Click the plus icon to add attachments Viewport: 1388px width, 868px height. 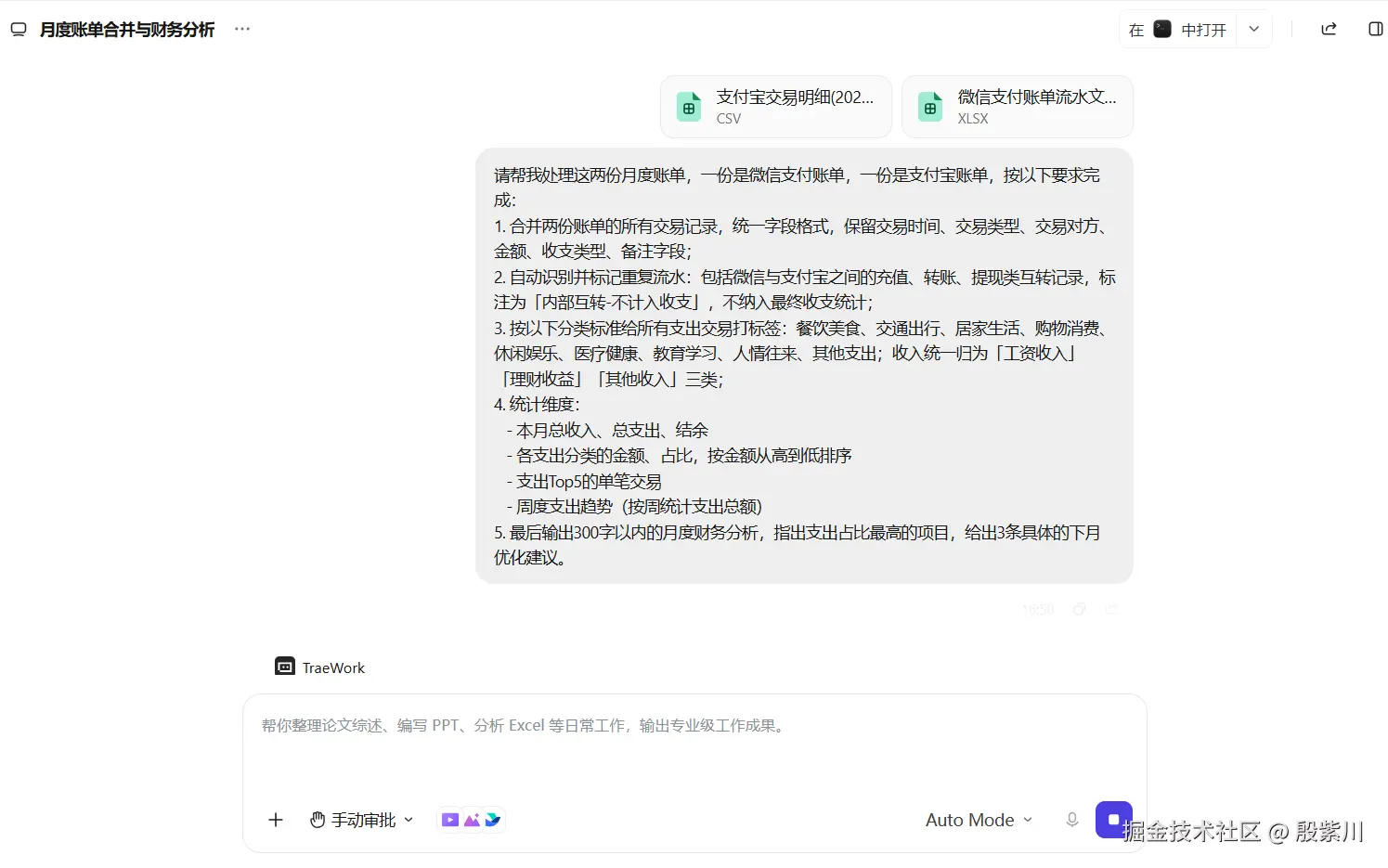[276, 820]
